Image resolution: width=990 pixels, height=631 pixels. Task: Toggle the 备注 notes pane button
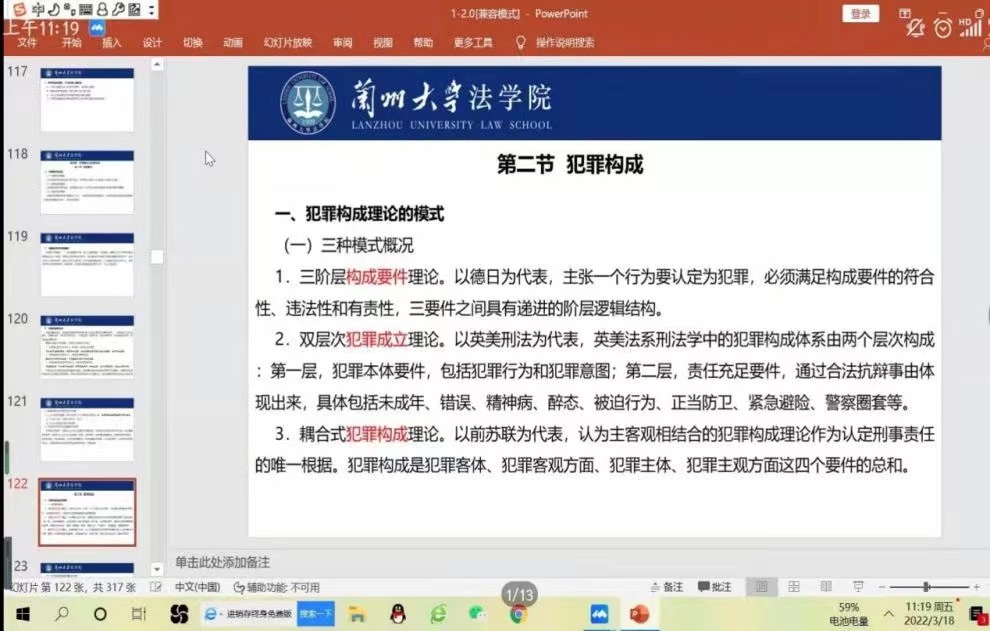[x=667, y=587]
